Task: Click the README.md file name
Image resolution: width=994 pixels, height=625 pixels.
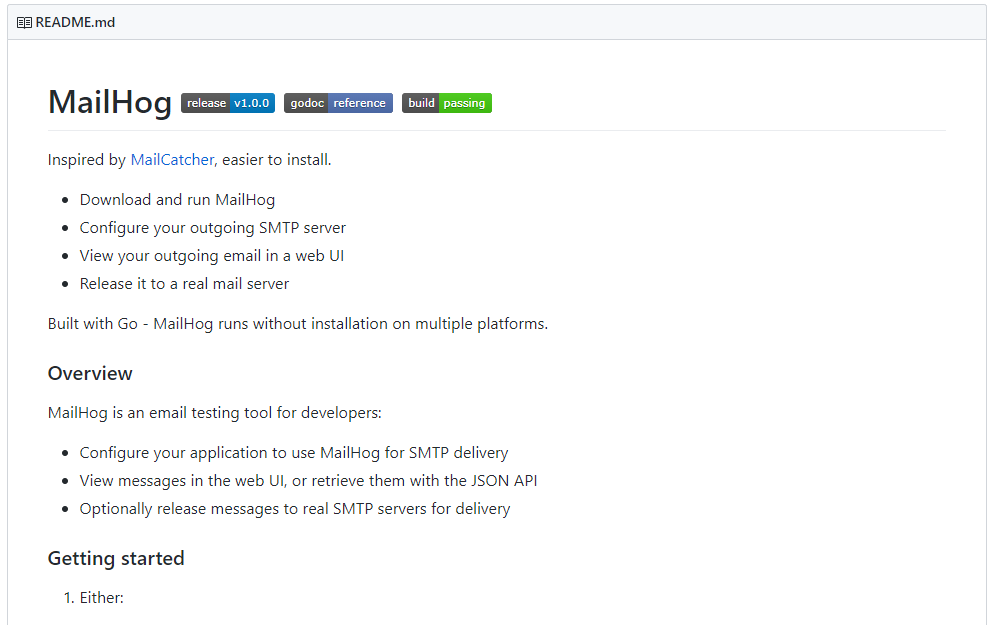Action: [75, 23]
